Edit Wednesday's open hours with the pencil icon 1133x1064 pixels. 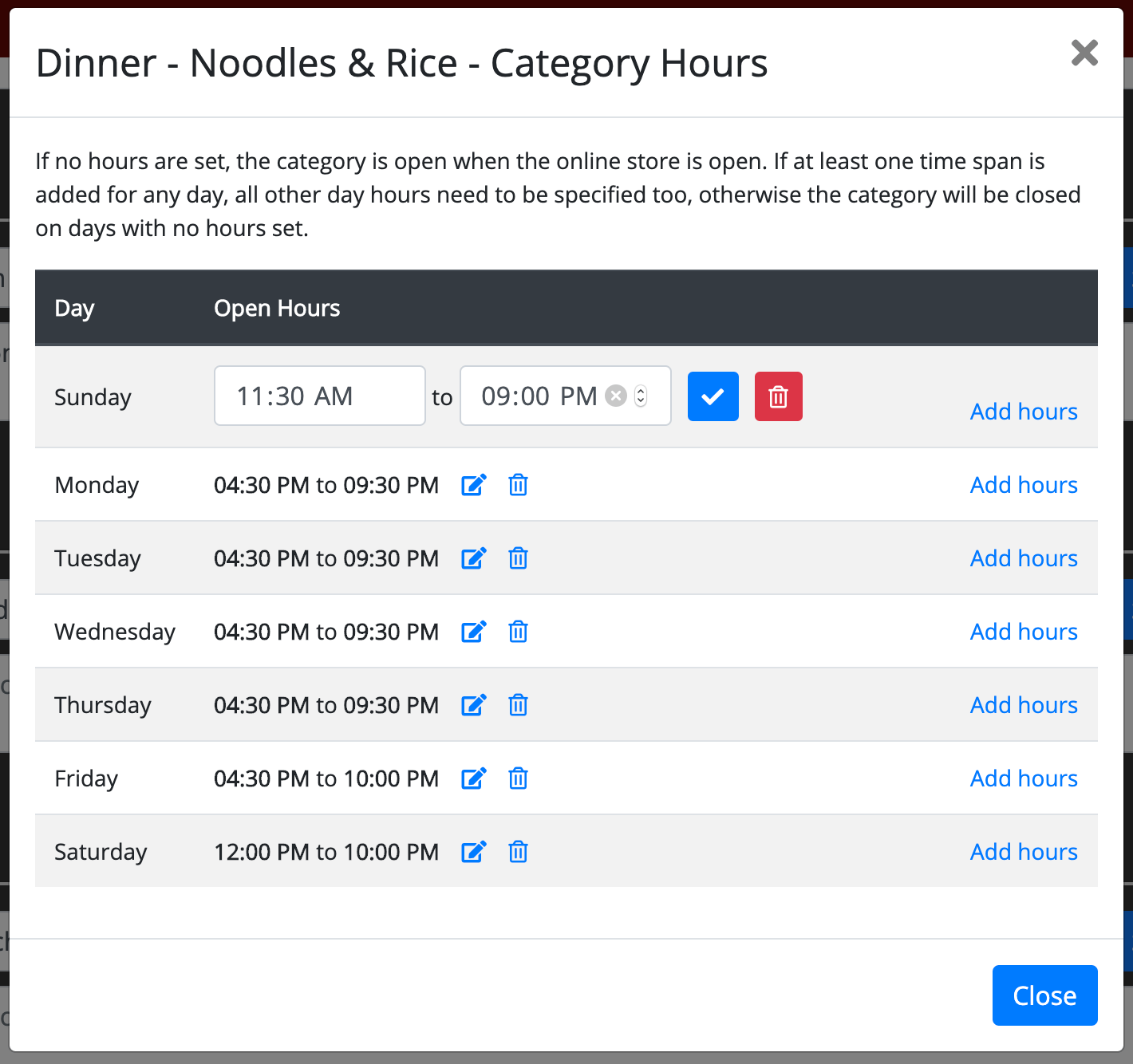pos(474,632)
